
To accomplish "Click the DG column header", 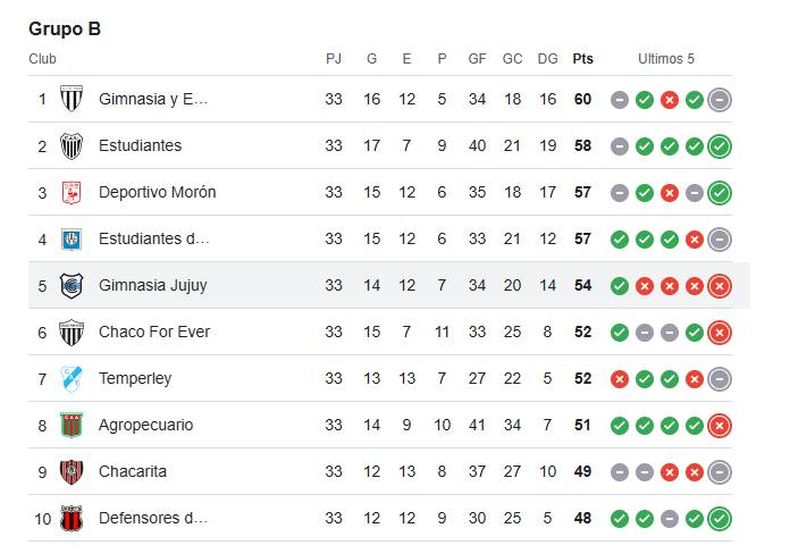I will [548, 59].
